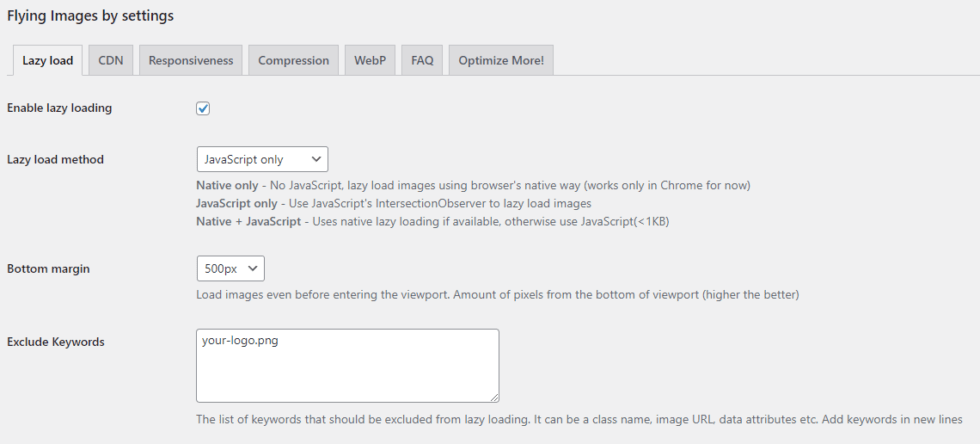Focus the Exclude Keywords text area
Screen dimensions: 980x444
click(347, 366)
